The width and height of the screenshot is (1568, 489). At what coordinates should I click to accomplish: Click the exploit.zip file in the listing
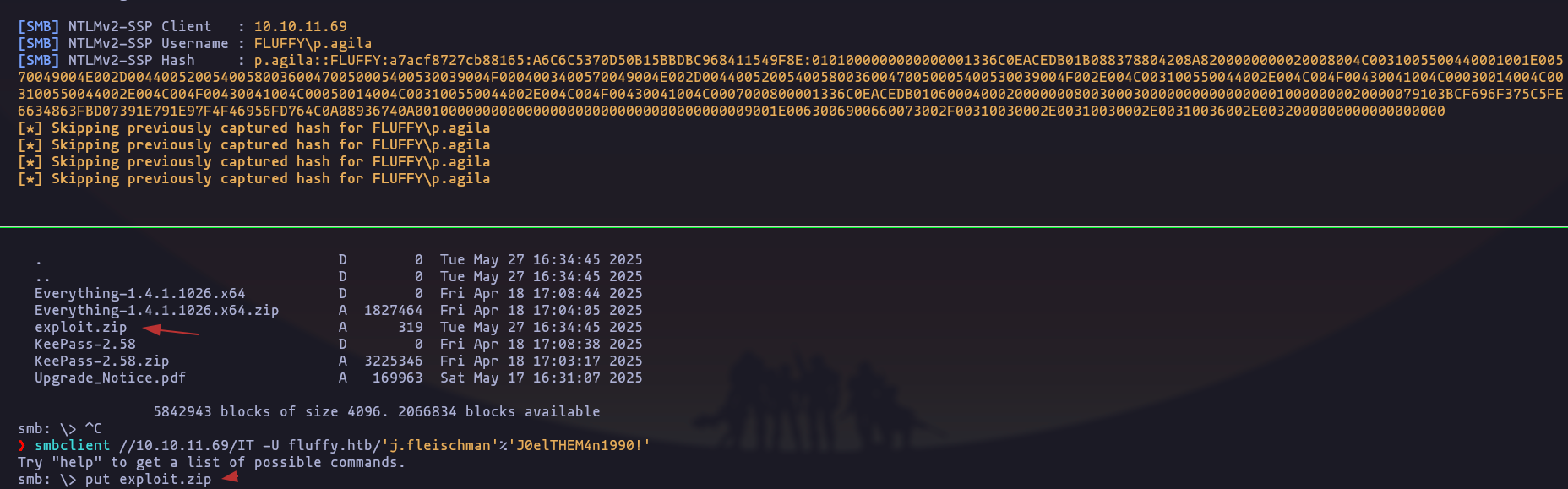tap(80, 328)
